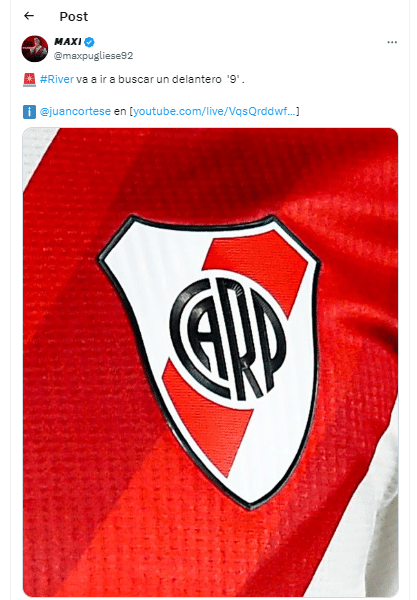Go back using the left arrow
417x600 pixels.
29,16
